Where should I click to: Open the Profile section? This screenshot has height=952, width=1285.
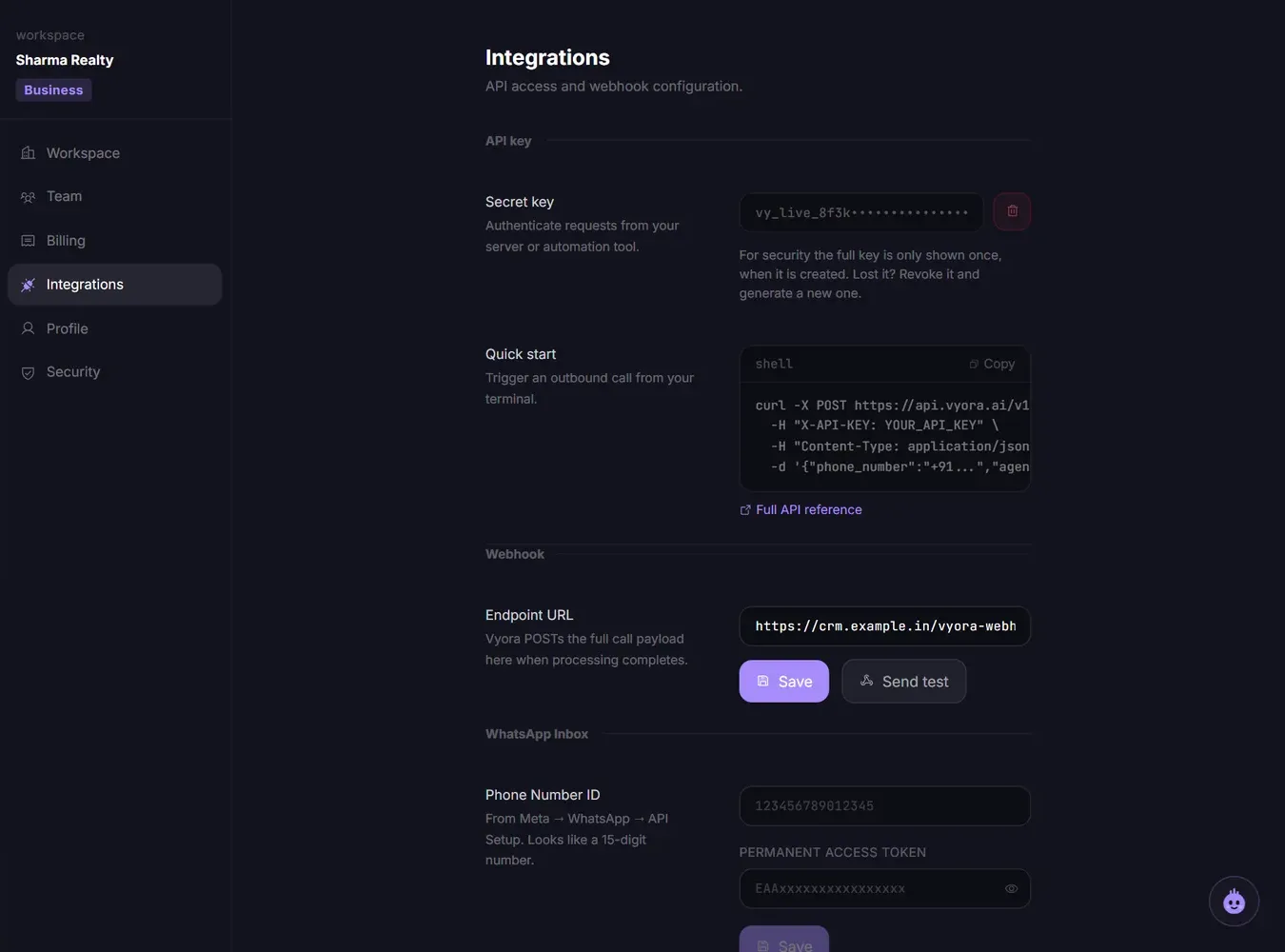pos(114,328)
